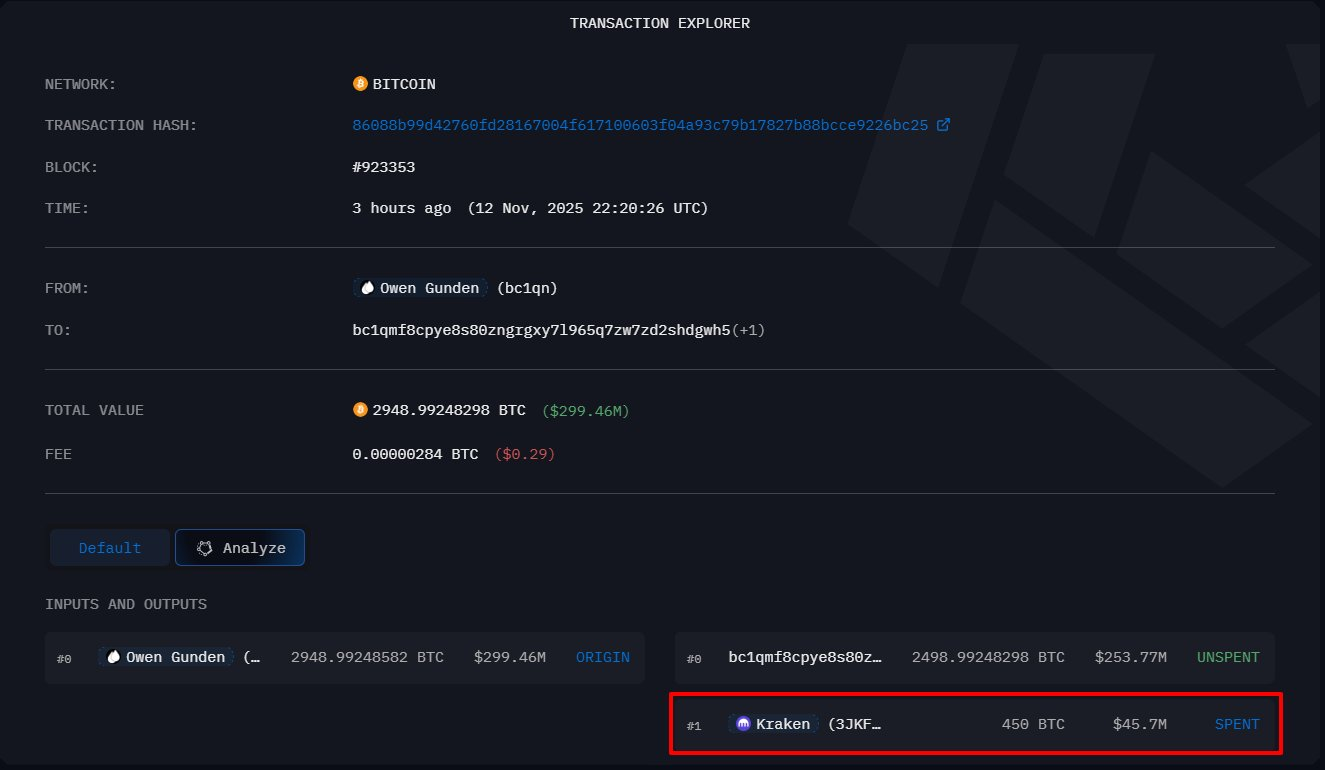
Task: Click the Bitcoin network icon
Action: [x=360, y=84]
